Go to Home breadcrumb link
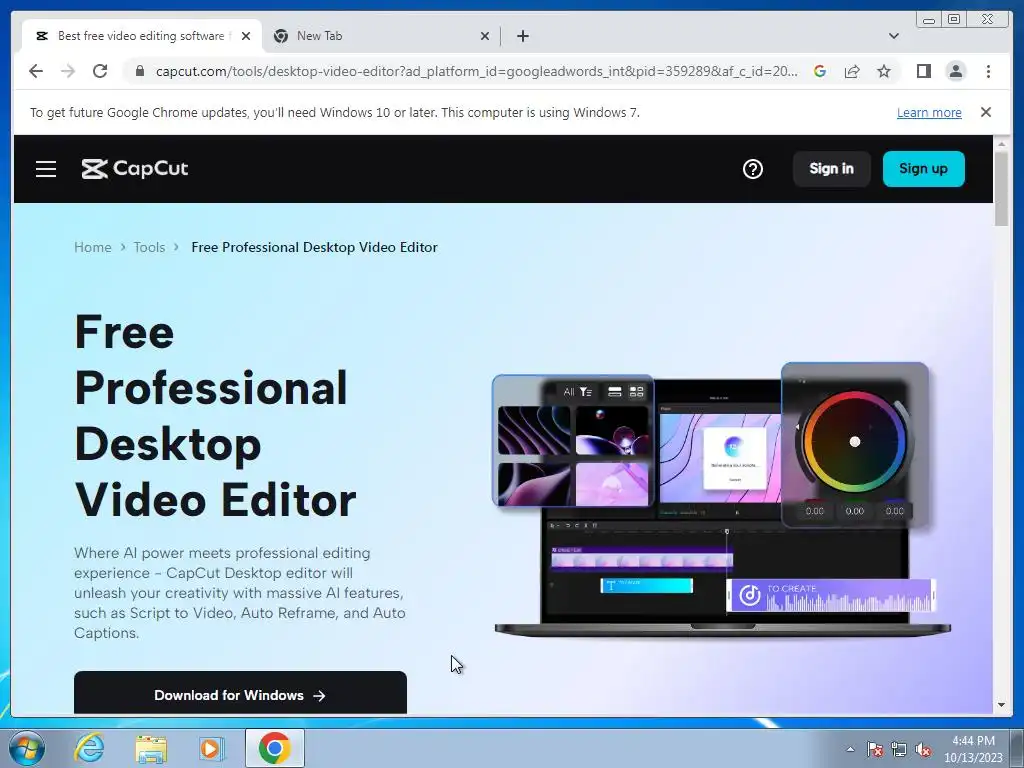The width and height of the screenshot is (1024, 768). pyautogui.click(x=93, y=247)
